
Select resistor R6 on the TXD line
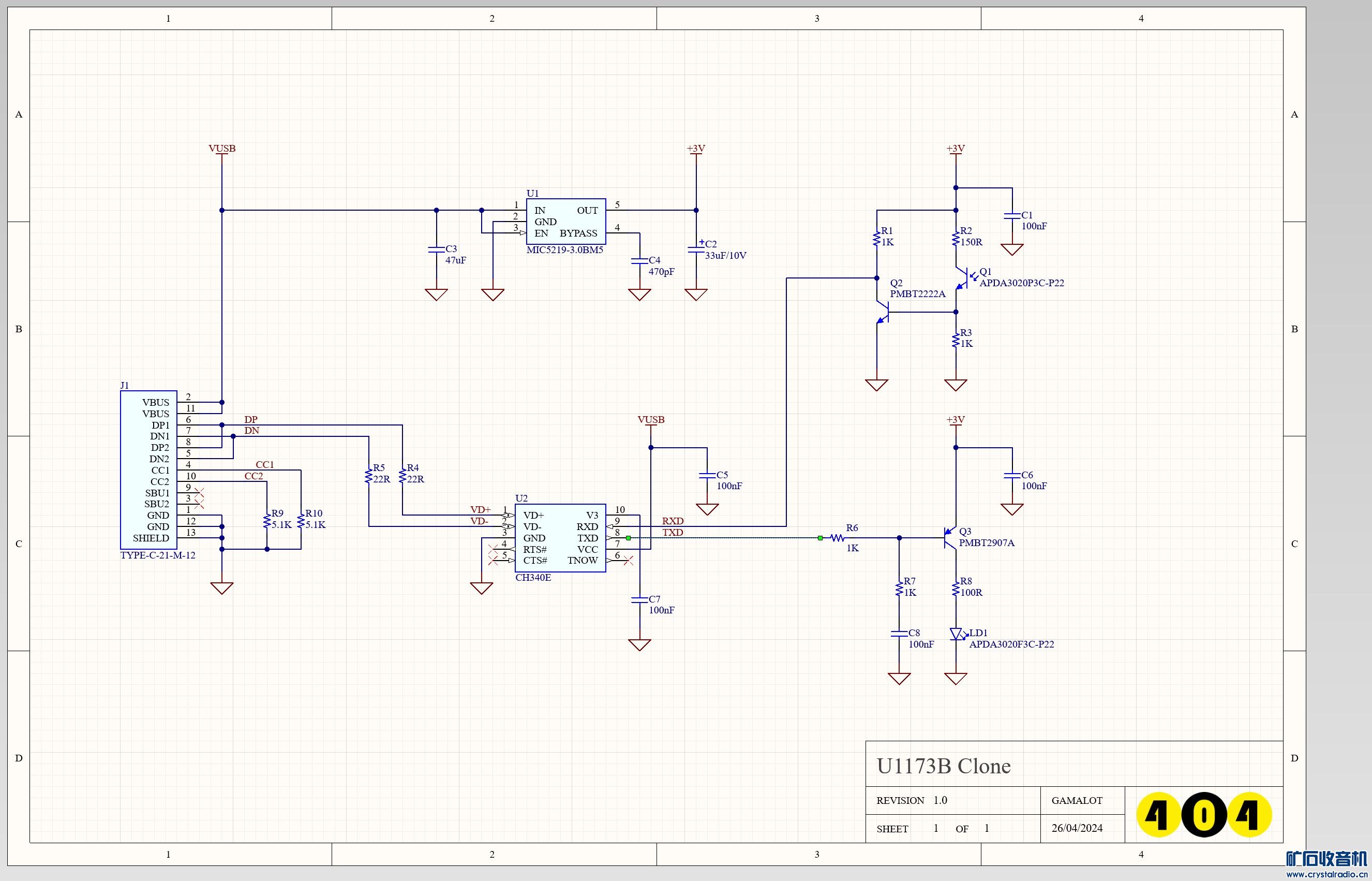(838, 538)
